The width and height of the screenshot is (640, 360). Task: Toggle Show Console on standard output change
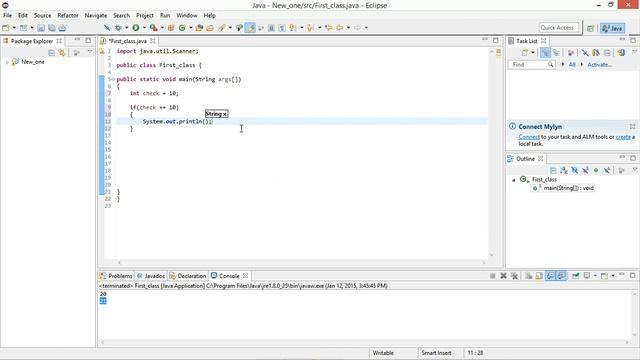[x=550, y=276]
